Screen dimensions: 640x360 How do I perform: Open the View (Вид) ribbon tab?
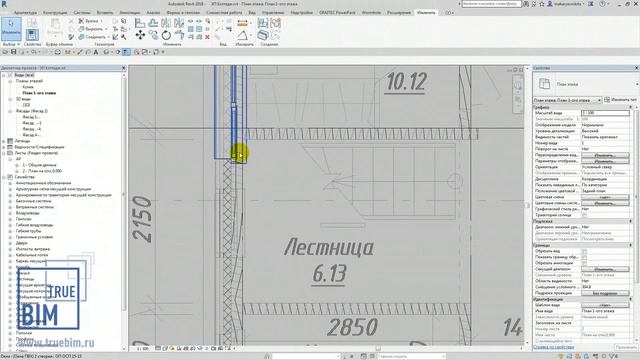[x=252, y=13]
